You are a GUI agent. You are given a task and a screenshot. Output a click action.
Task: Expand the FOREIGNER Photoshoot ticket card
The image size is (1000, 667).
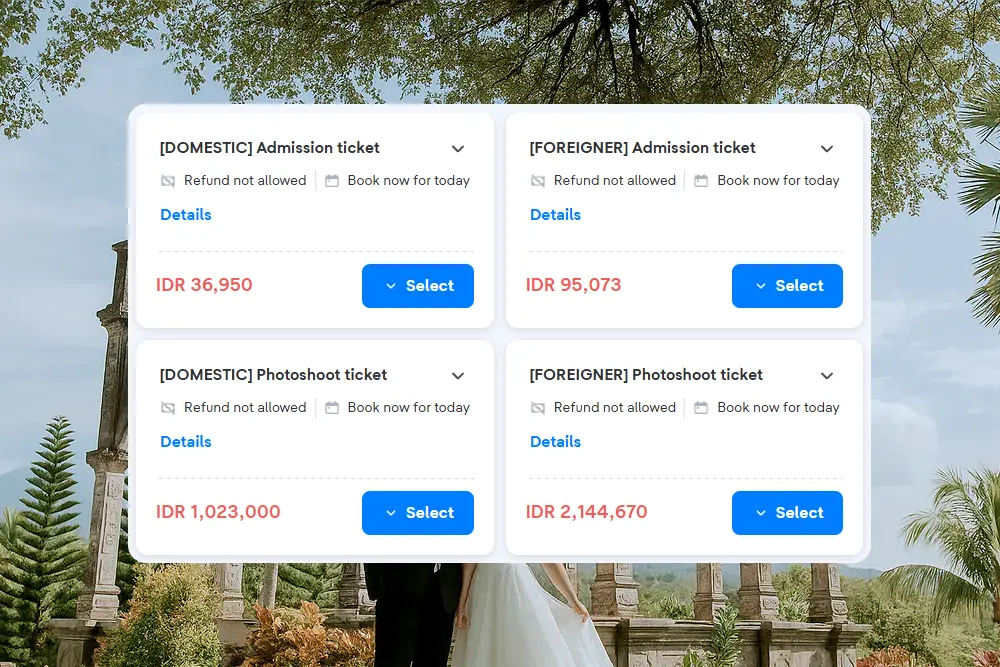coord(827,375)
